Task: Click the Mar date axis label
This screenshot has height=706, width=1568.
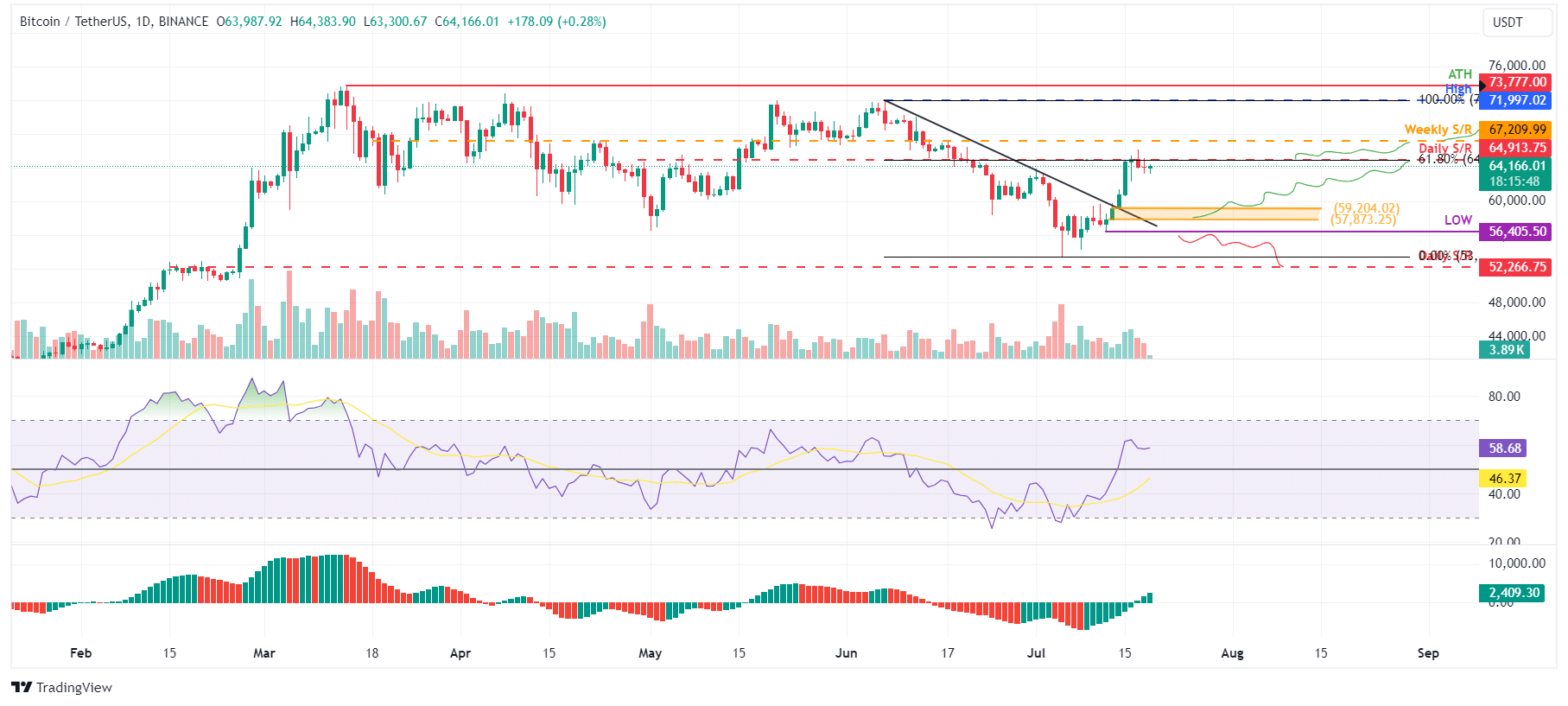Action: (x=264, y=653)
